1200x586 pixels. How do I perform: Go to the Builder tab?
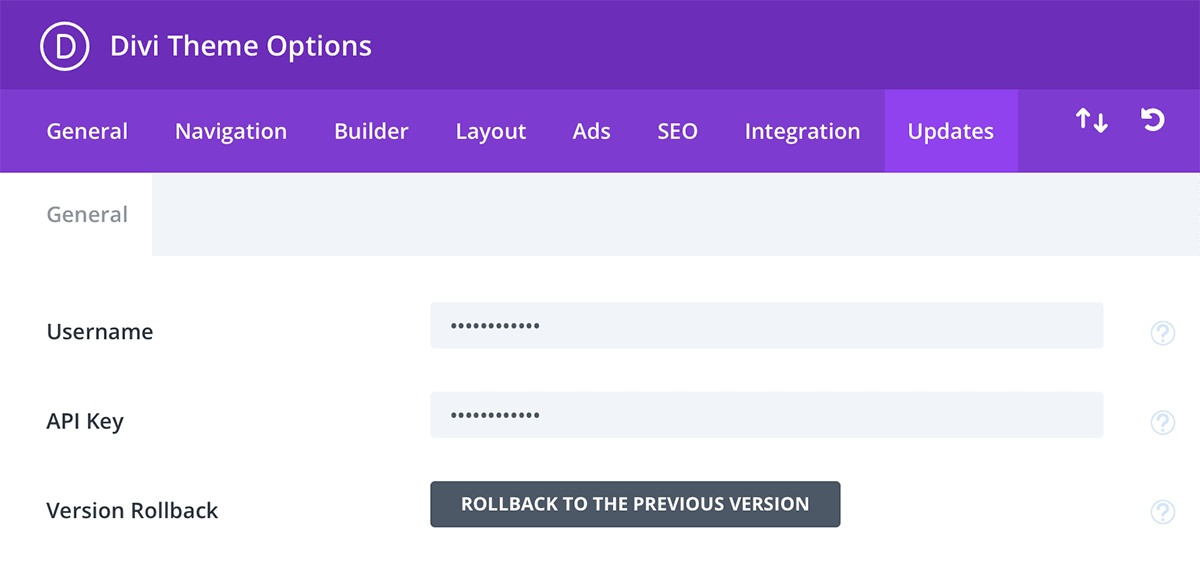371,131
